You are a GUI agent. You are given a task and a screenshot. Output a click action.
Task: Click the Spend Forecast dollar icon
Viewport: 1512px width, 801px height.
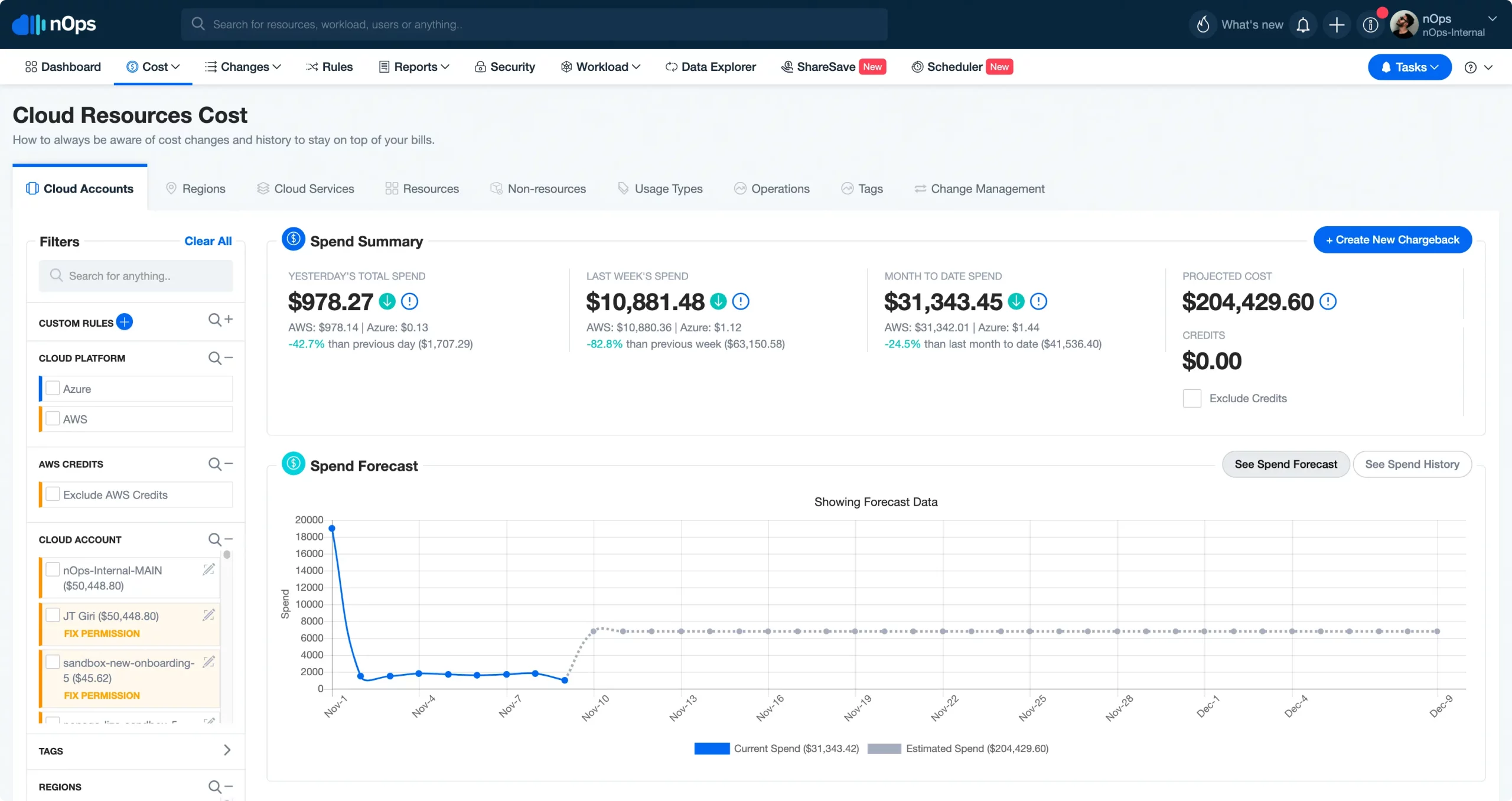(x=294, y=464)
